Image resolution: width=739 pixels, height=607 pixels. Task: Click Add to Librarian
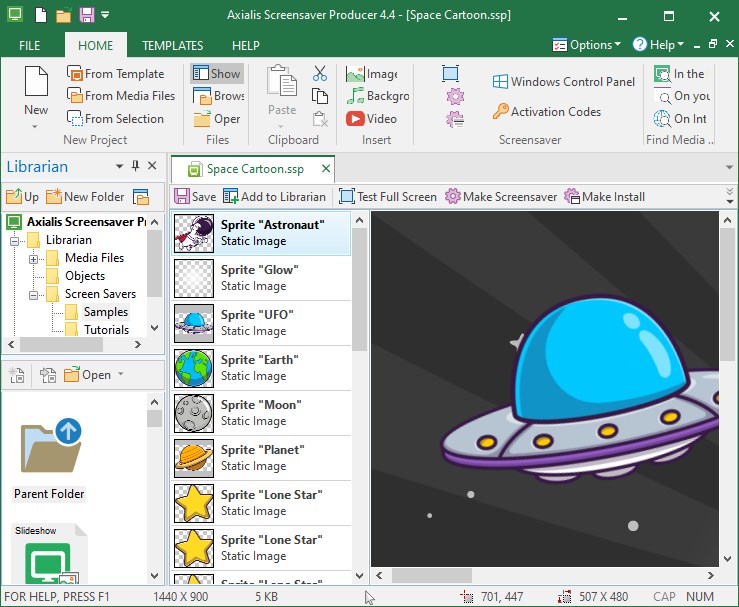click(274, 197)
